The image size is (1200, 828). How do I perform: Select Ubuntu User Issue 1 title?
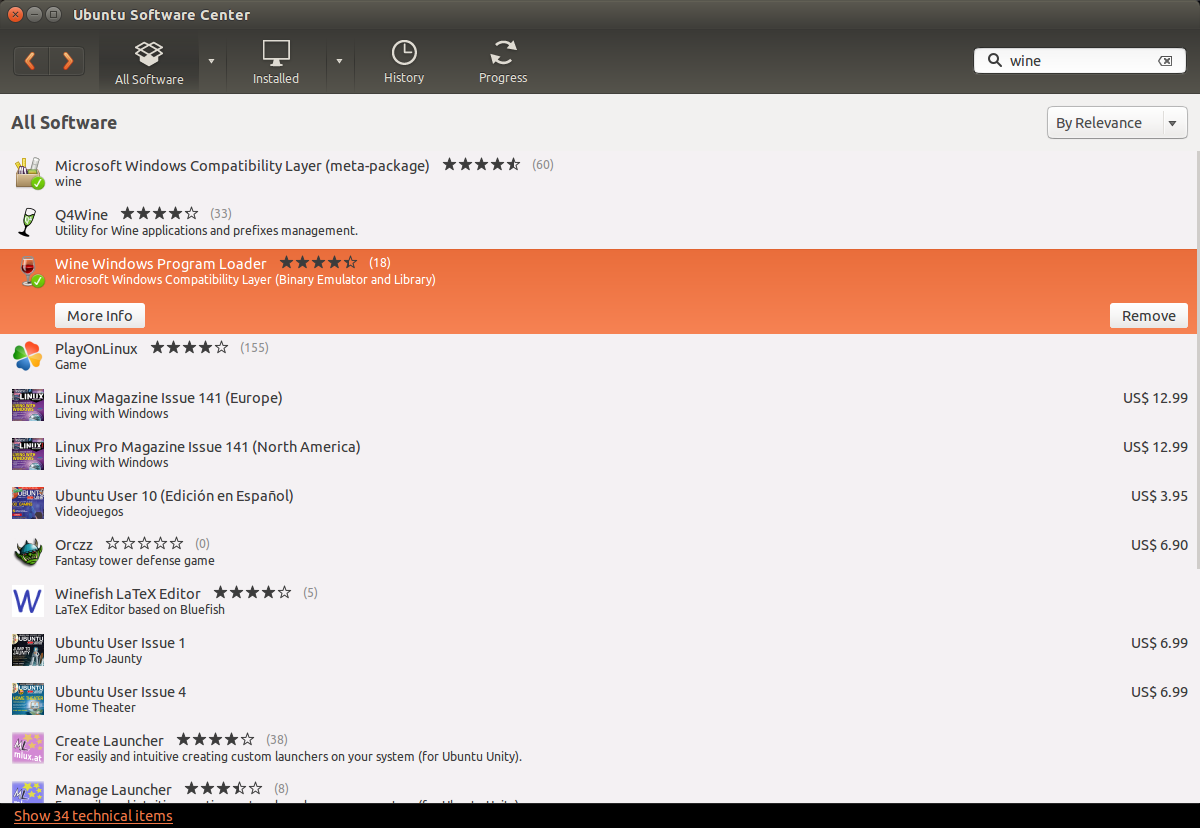coord(120,643)
